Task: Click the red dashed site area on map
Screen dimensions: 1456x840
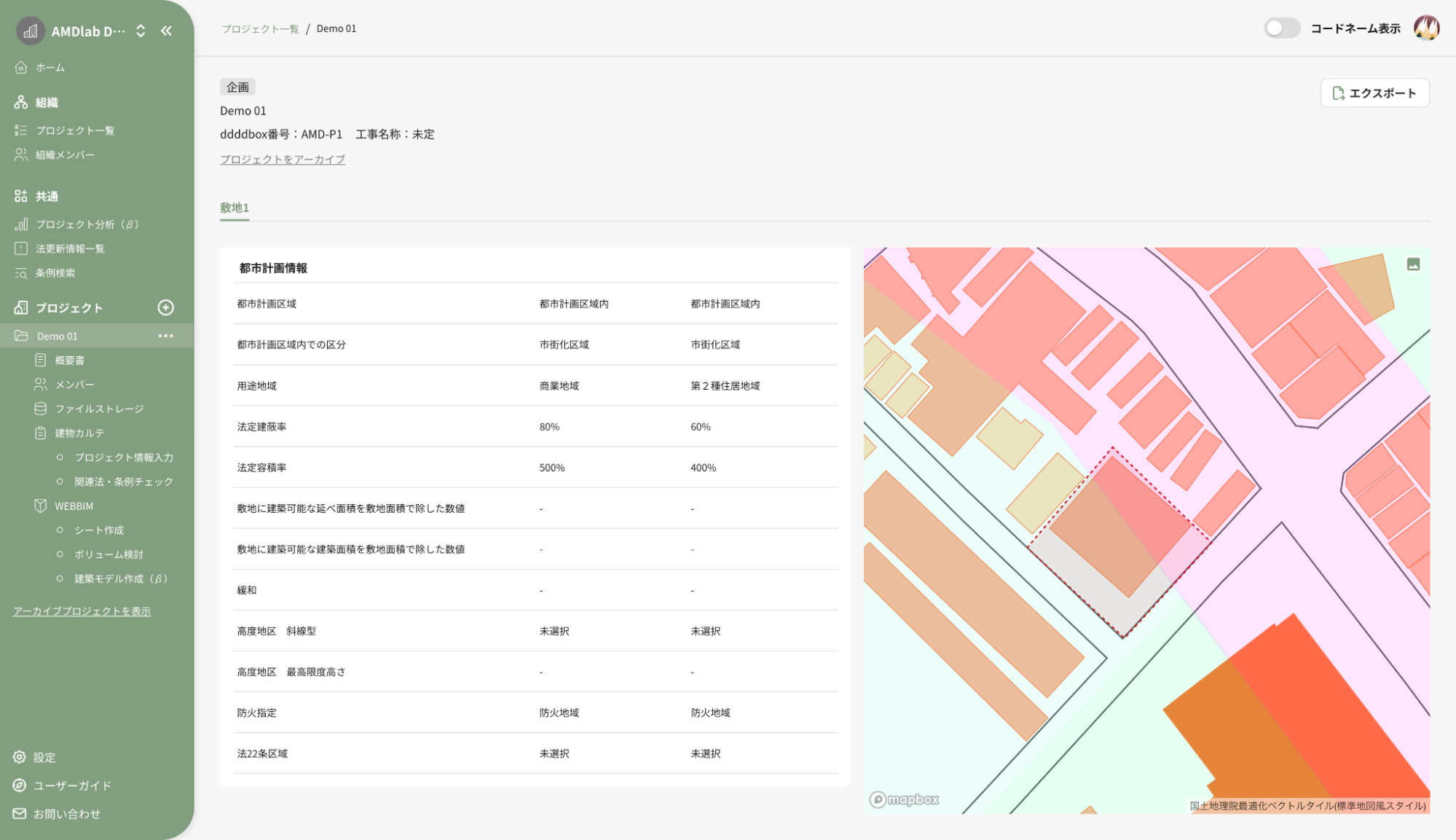Action: (x=1118, y=543)
